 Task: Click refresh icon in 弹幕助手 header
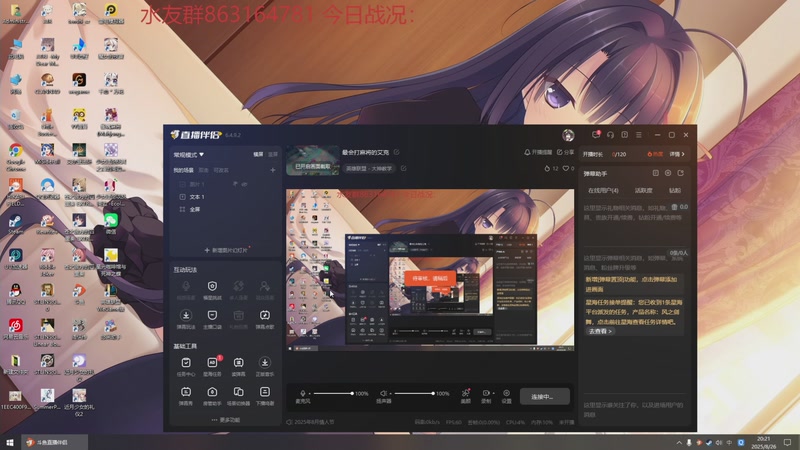[x=680, y=173]
